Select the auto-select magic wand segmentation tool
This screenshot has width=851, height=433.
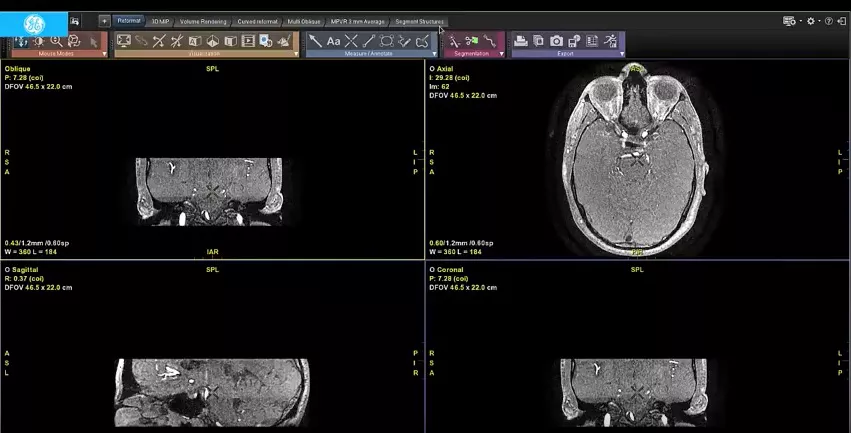454,41
